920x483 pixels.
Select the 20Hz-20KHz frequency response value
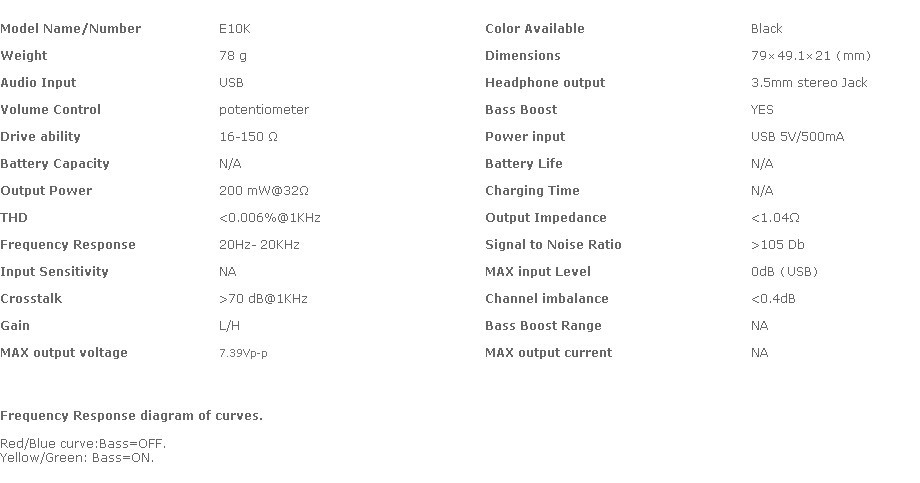point(259,245)
